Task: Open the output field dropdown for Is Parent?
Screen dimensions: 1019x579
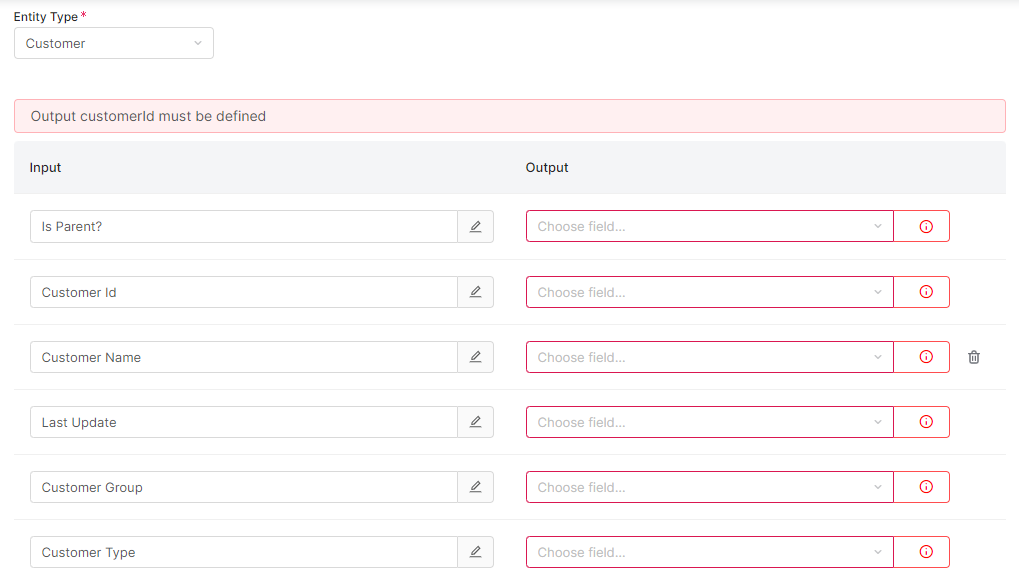Action: pos(709,227)
